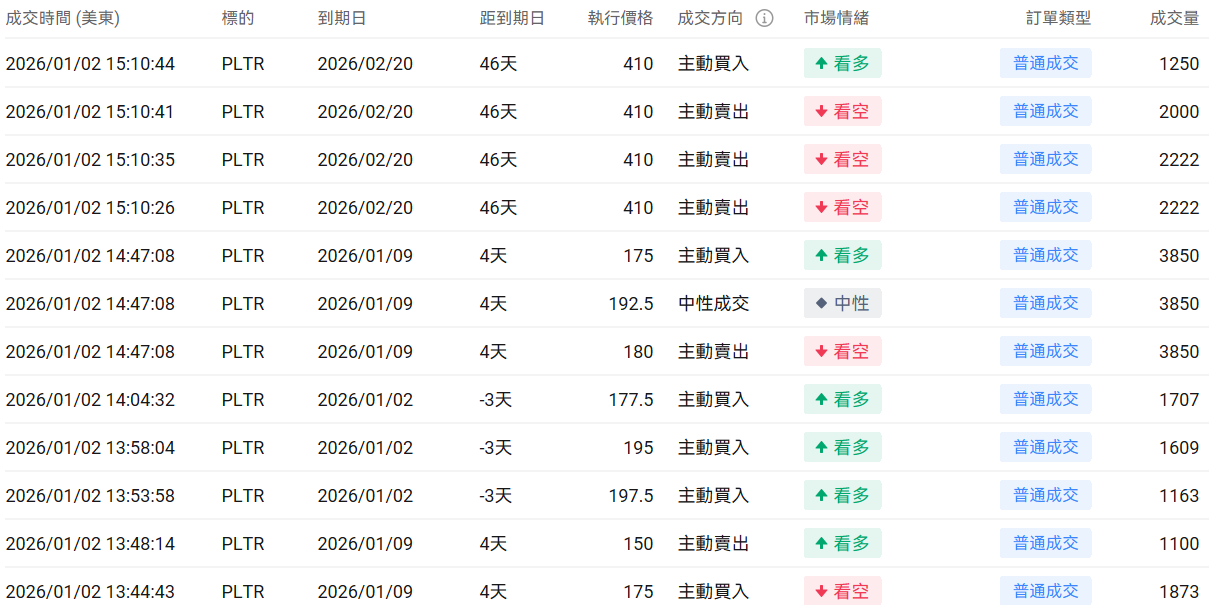Screen dimensions: 1209x605
Task: Click the green up-arrow icon in 13:48:14 row
Action: point(821,544)
